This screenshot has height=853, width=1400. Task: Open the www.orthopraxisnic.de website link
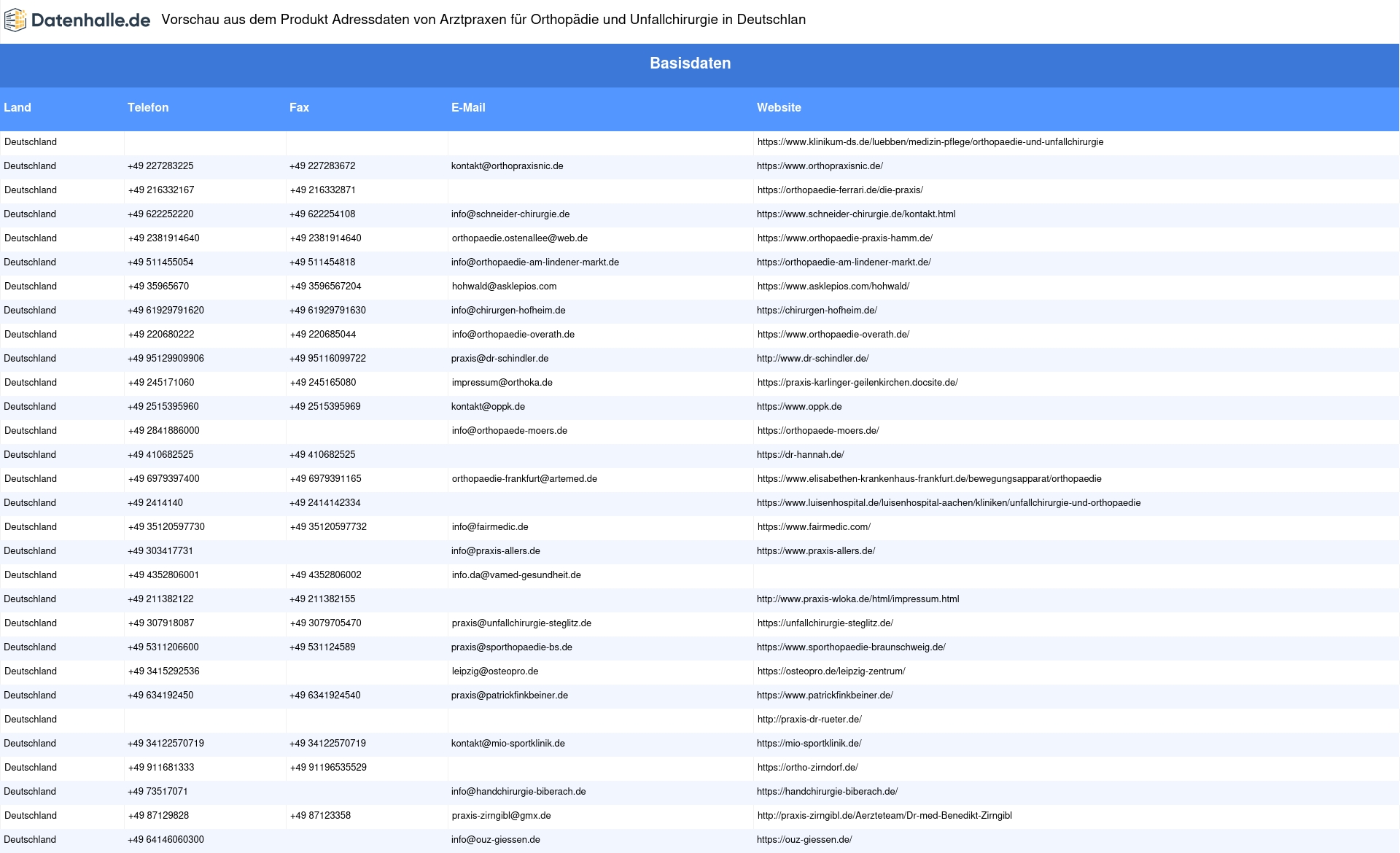pos(820,166)
